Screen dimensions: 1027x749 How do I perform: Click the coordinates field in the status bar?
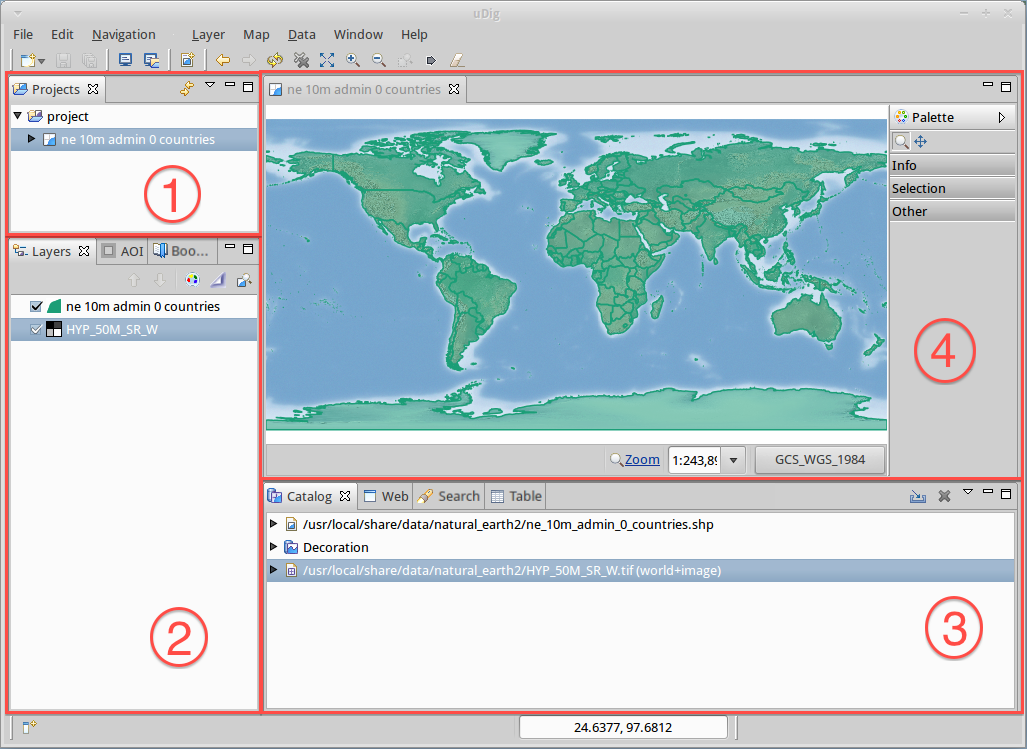(x=623, y=727)
